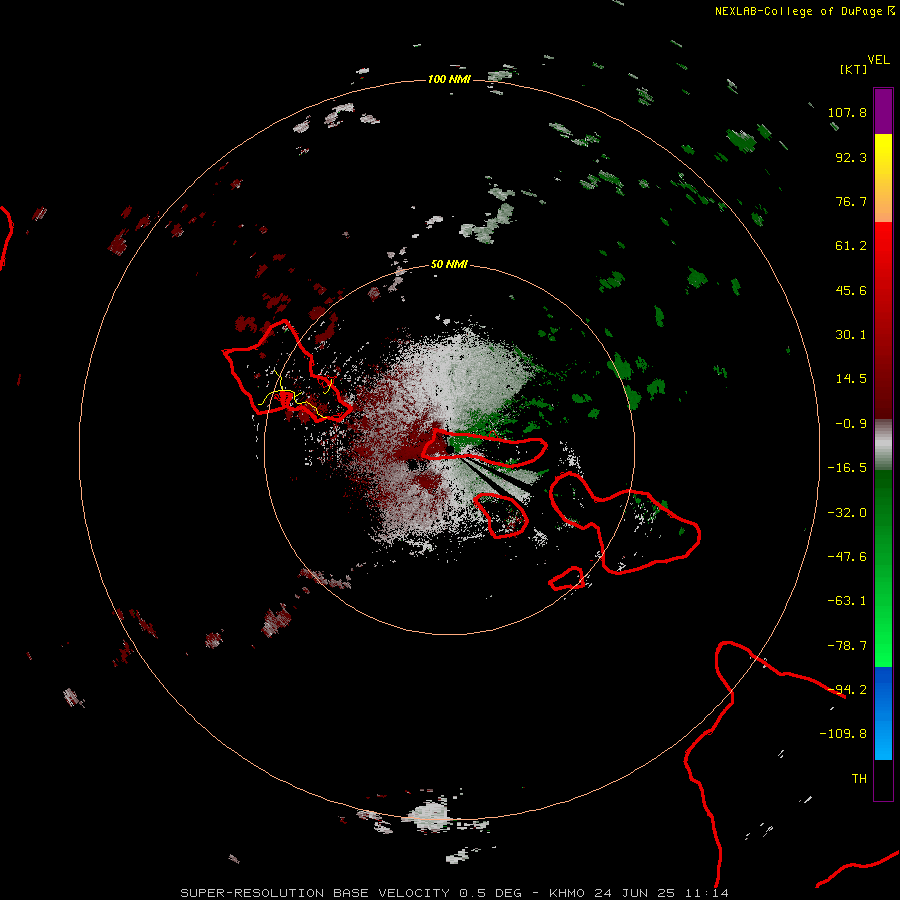Click the [KT] units label
The image size is (900, 900).
(854, 69)
